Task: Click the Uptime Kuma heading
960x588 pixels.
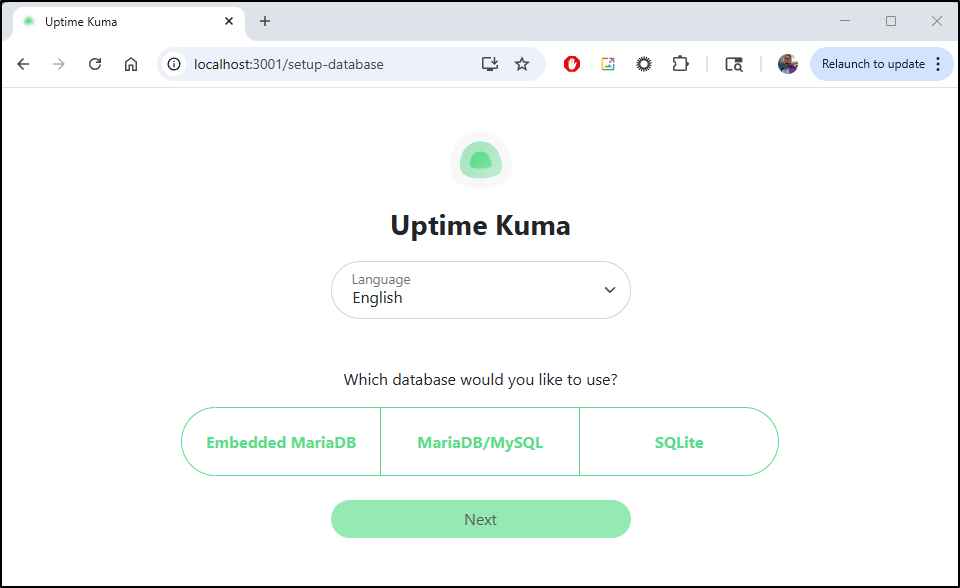Action: [x=481, y=226]
